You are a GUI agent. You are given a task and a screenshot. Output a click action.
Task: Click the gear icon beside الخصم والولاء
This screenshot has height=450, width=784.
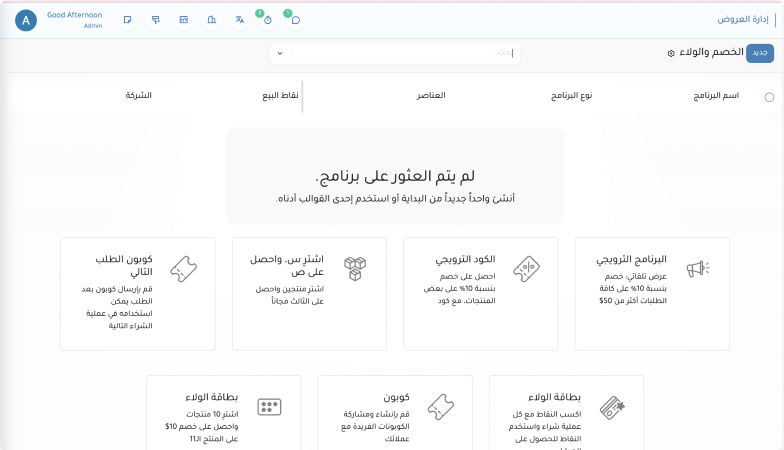click(x=671, y=53)
